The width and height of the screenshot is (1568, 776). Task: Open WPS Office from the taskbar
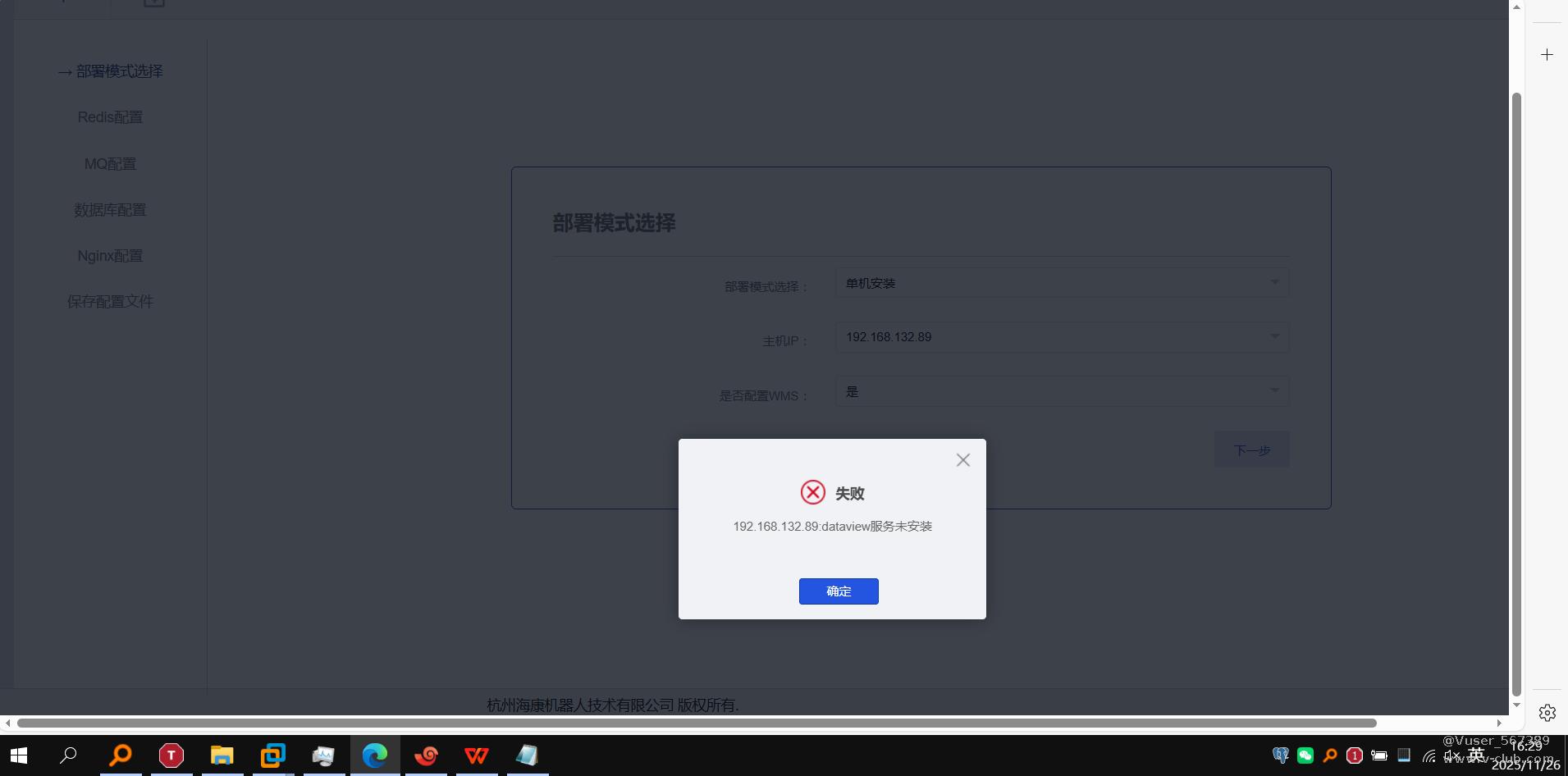477,755
